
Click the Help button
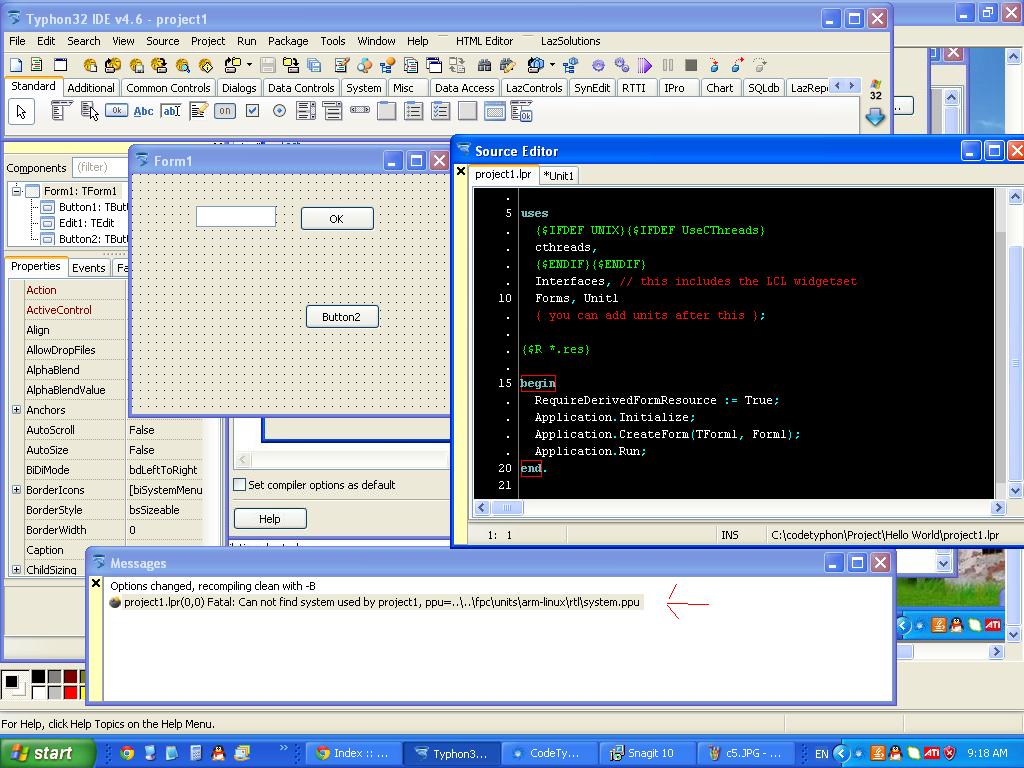coord(270,519)
